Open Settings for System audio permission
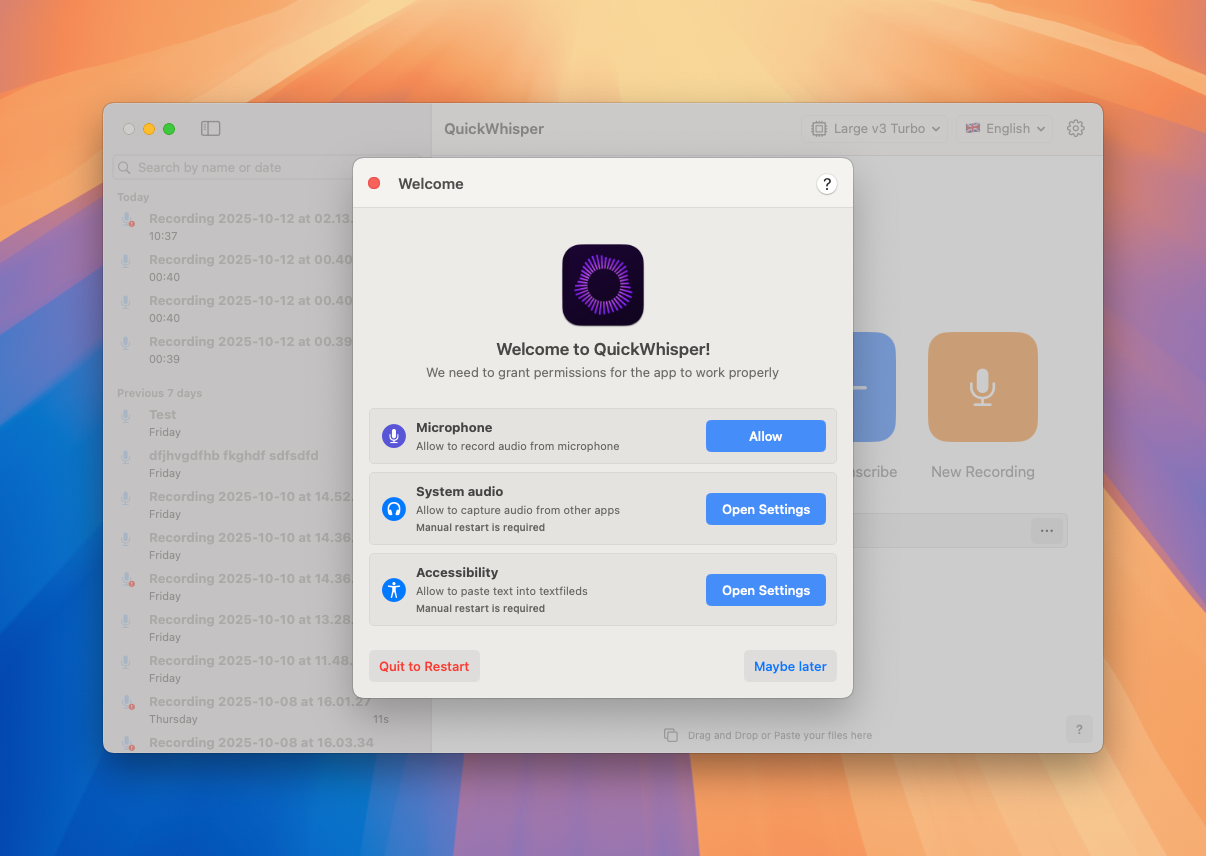Screen dimensions: 1206x856 click(765, 509)
